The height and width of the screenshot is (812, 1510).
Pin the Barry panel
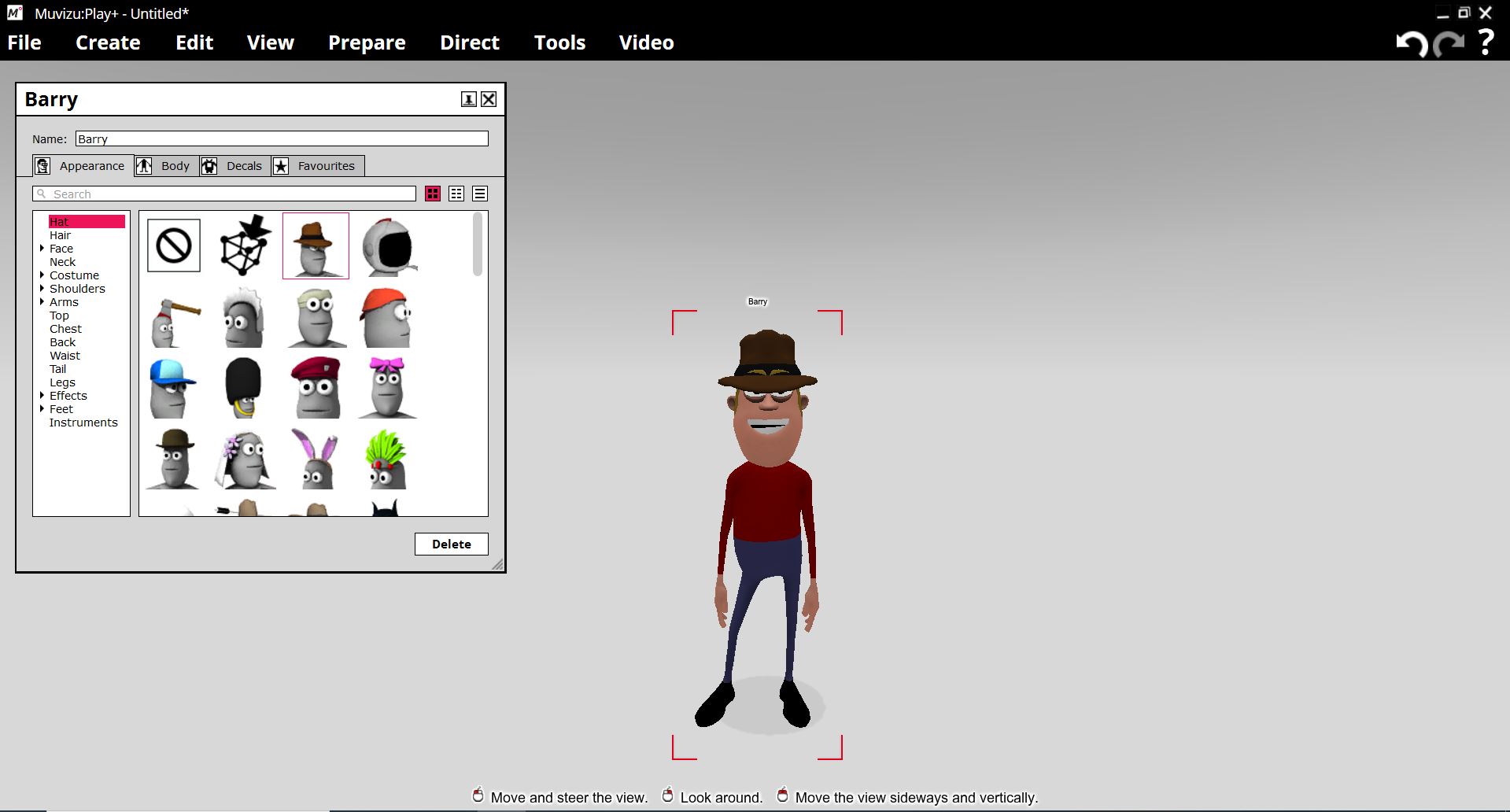[x=468, y=99]
